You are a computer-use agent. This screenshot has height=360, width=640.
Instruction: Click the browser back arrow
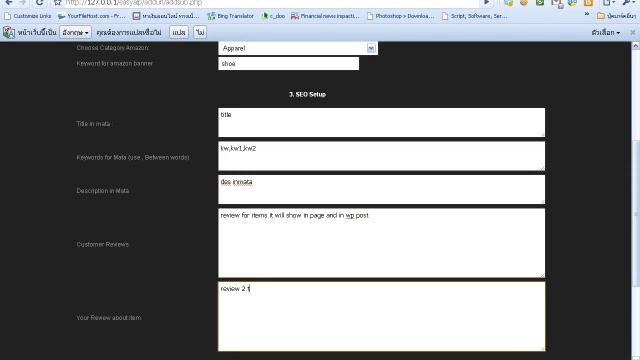9,2
